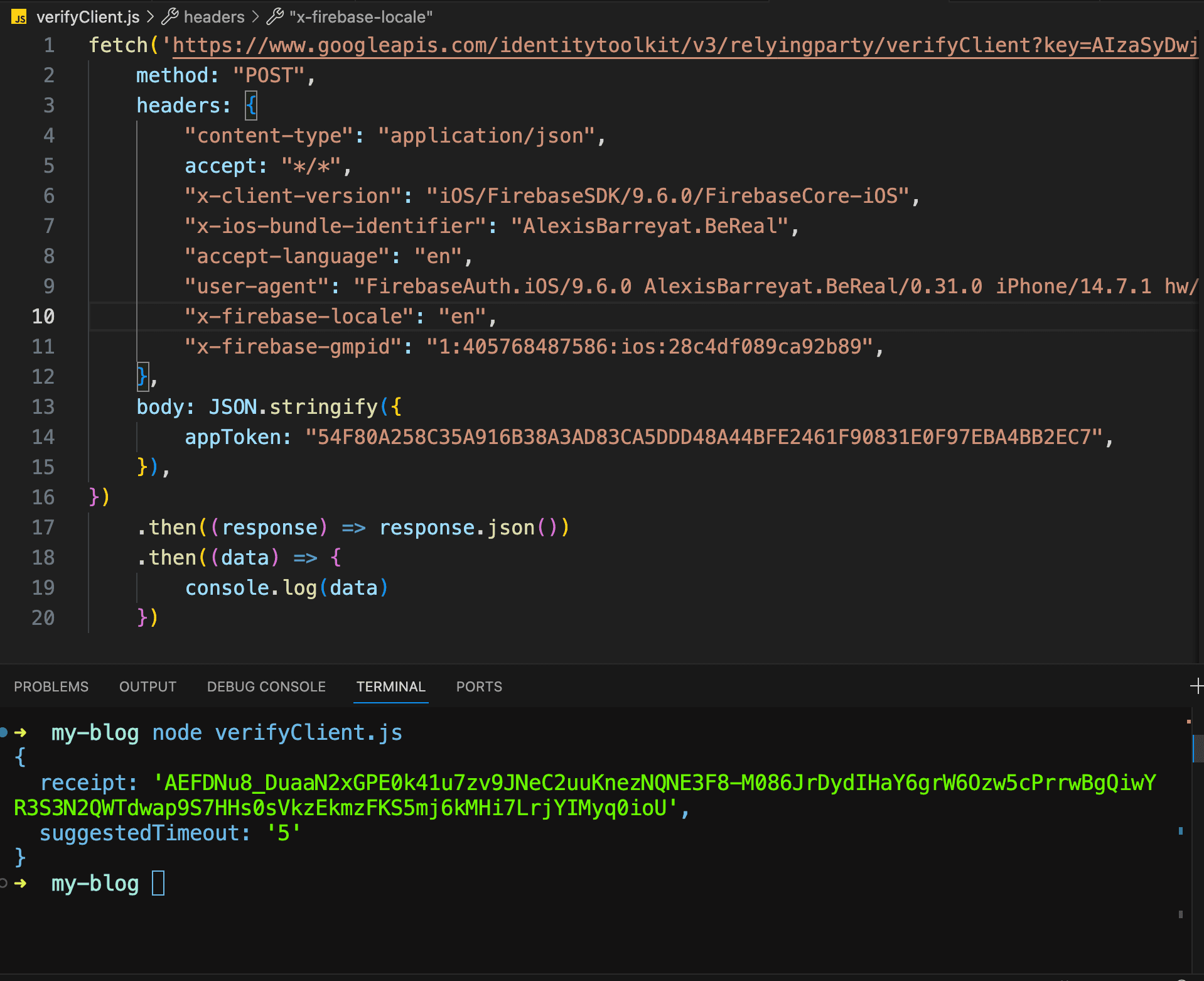Screen dimensions: 1204x981
Task: Click line number 1 in gutter
Action: click(49, 45)
